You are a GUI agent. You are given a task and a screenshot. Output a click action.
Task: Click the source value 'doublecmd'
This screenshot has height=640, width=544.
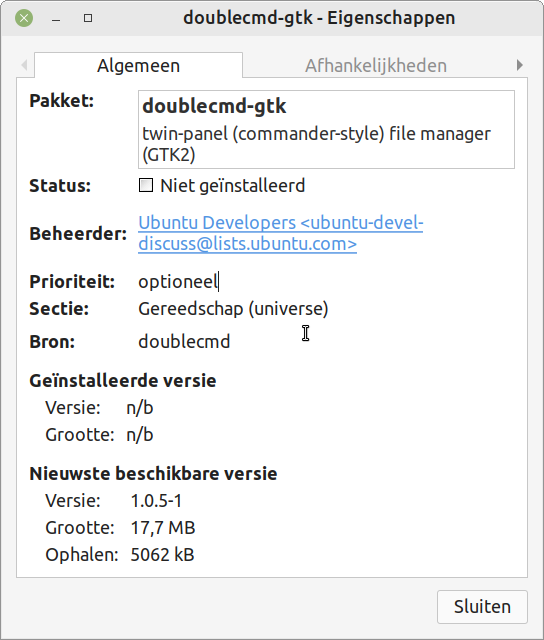tap(184, 341)
